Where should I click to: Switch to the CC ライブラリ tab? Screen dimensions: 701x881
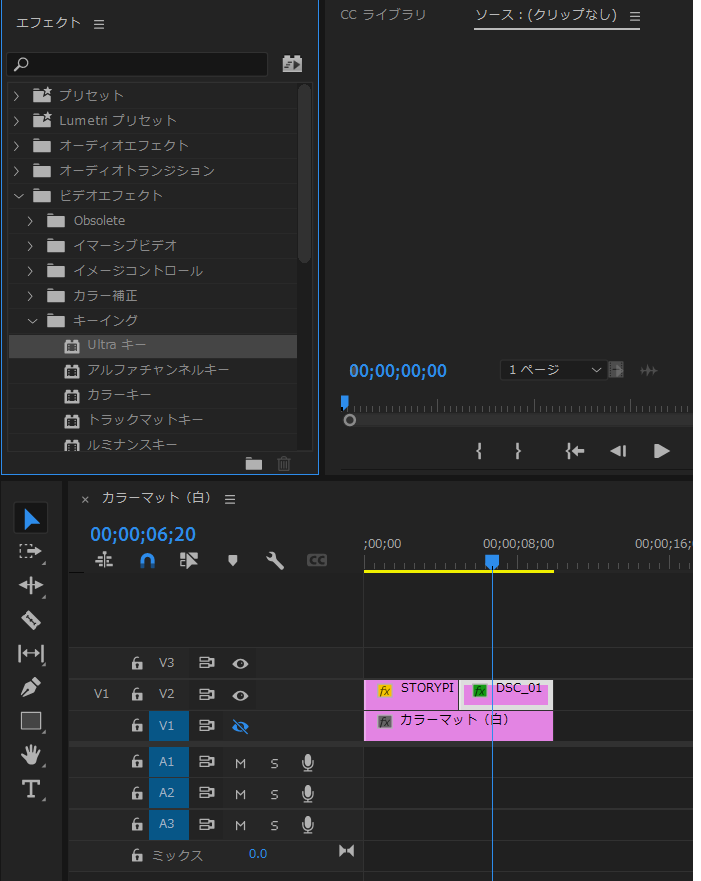383,15
